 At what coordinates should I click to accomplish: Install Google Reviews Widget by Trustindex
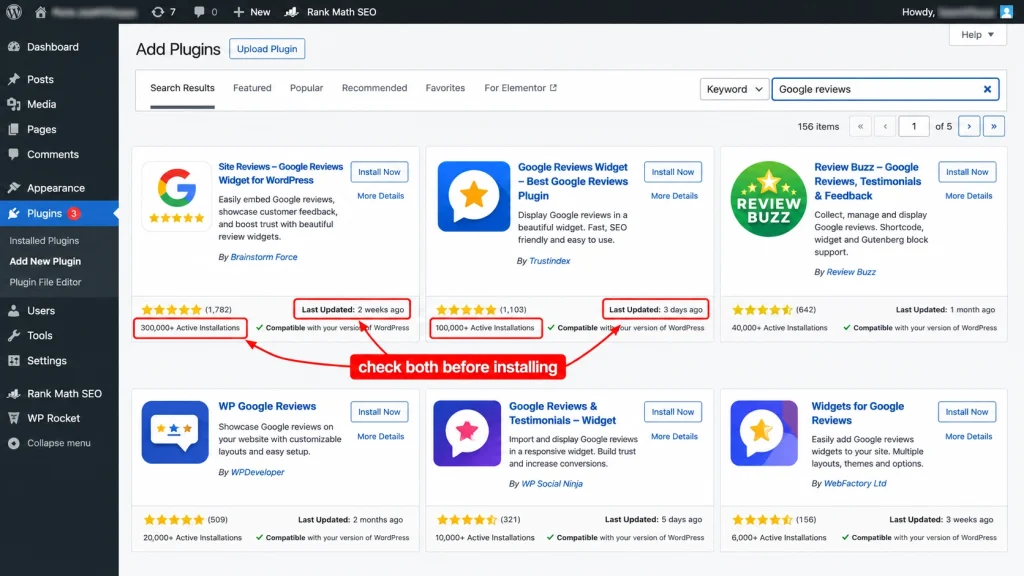[x=673, y=172]
